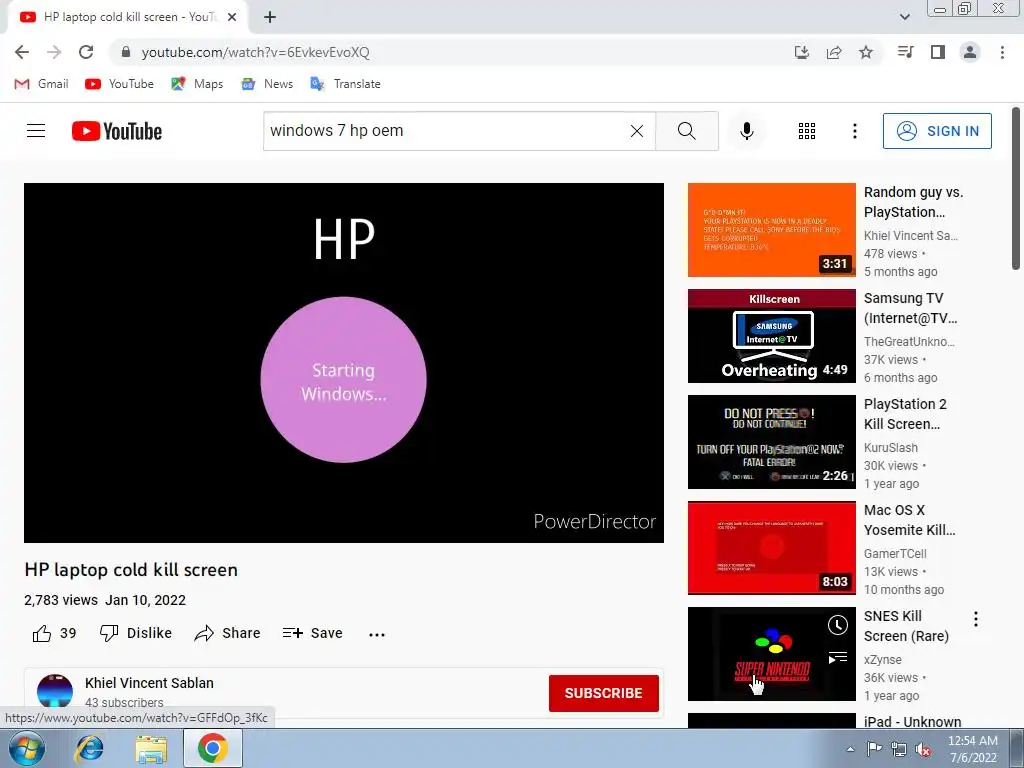Open the Chrome profile avatar icon
This screenshot has height=768, width=1024.
[x=970, y=52]
